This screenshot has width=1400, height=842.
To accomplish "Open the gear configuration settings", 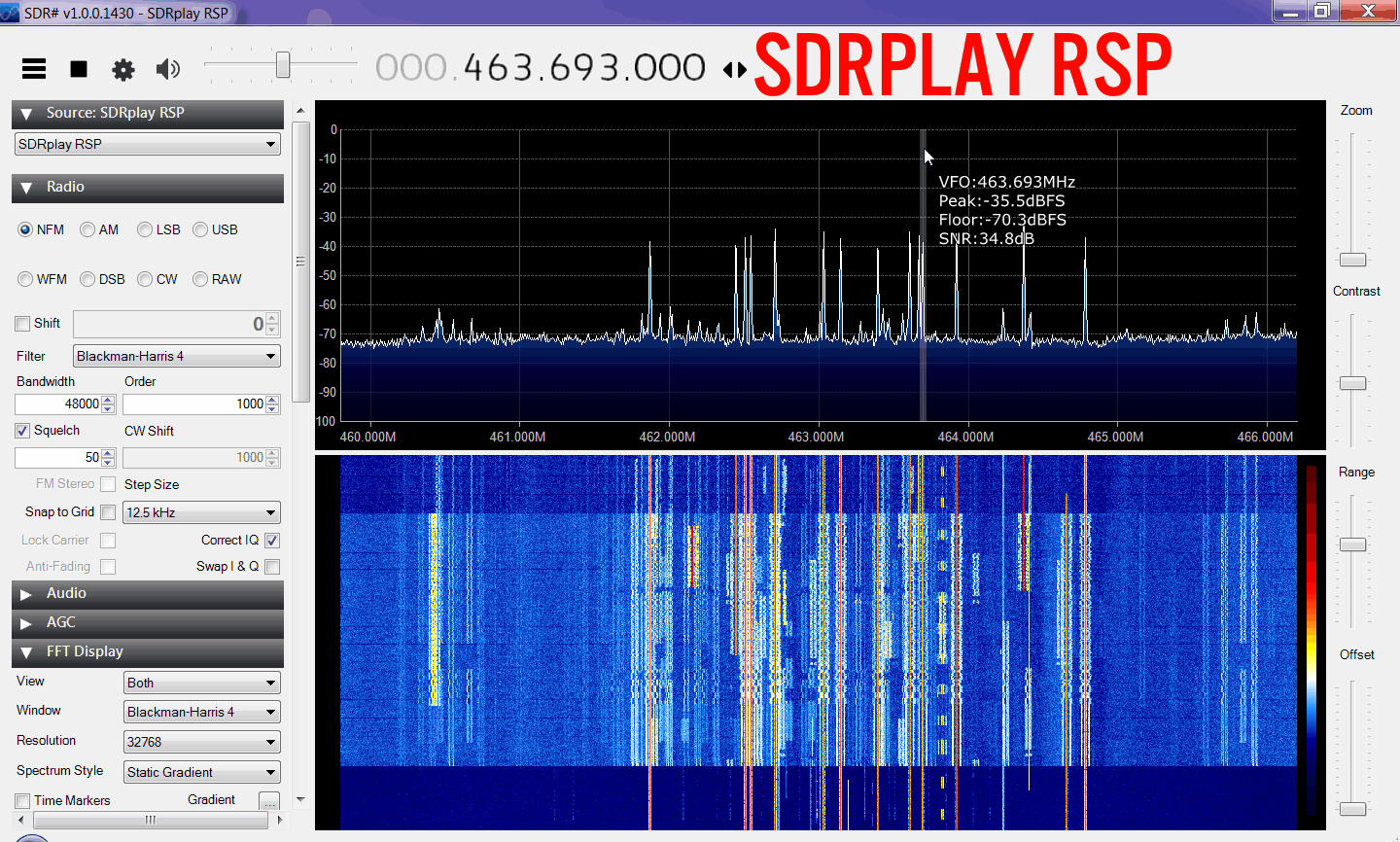I will coord(123,69).
